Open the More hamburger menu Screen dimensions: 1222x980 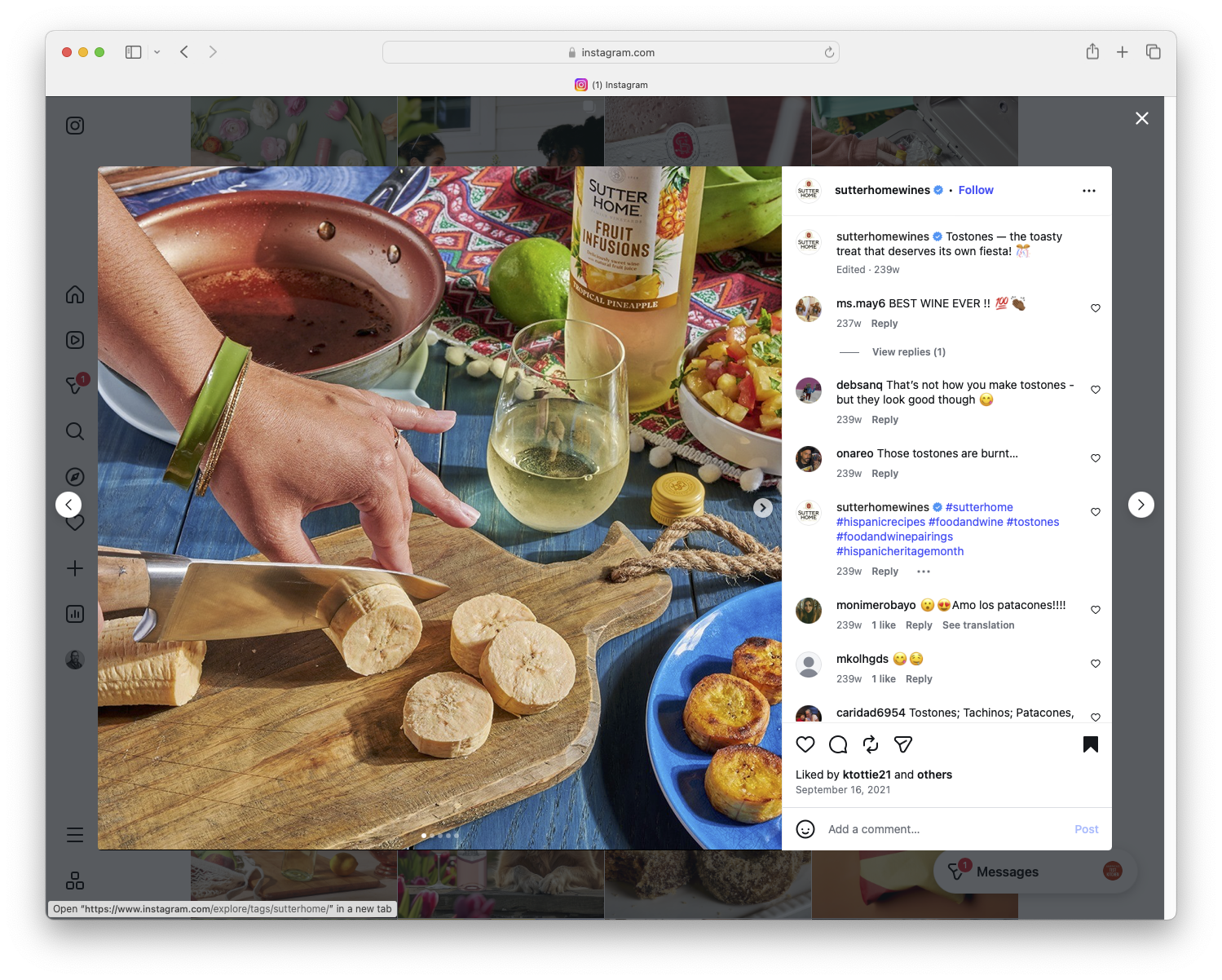tap(74, 834)
